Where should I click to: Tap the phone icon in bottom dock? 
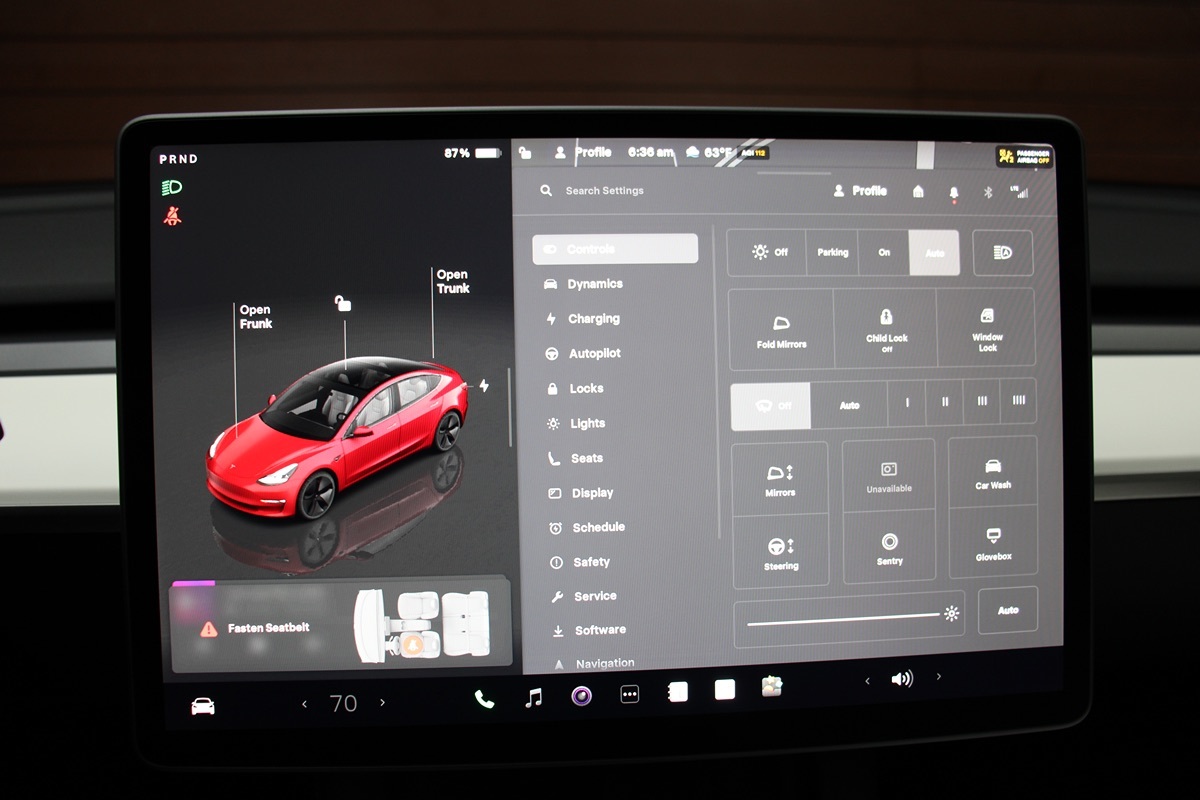(484, 699)
